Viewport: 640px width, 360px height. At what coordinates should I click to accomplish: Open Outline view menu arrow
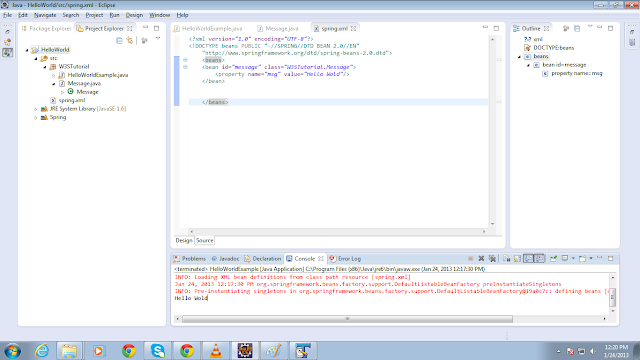pyautogui.click(x=590, y=27)
